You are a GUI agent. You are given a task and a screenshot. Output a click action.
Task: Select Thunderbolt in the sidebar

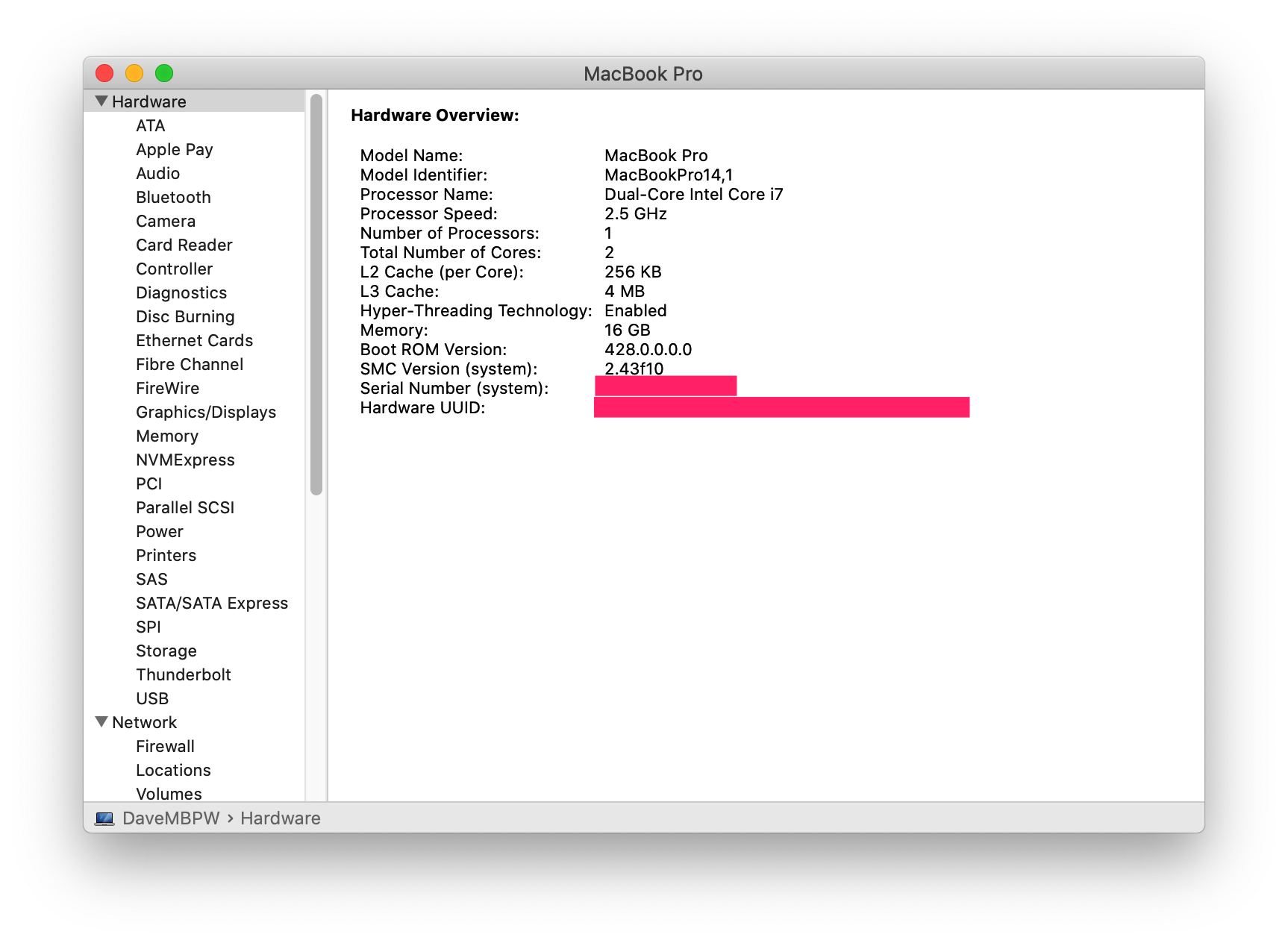click(x=183, y=674)
